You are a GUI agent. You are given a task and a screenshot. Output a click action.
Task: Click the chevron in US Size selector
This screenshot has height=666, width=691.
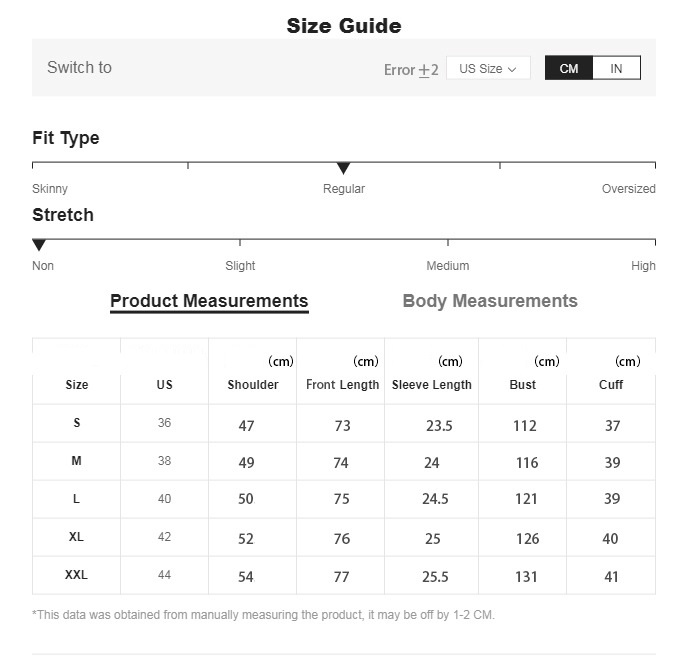[512, 69]
